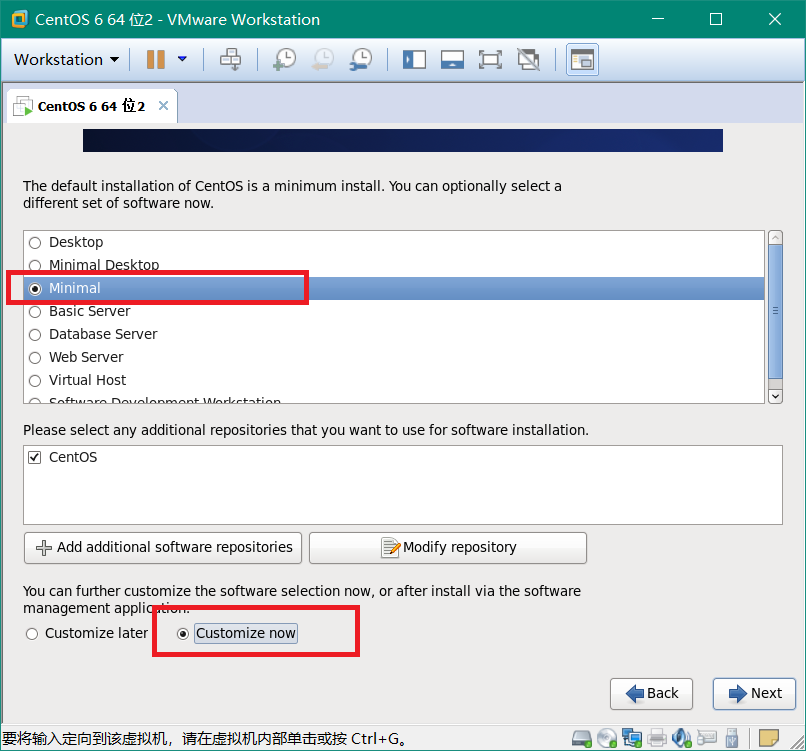806x751 pixels.
Task: Switch to Unity mode
Action: [528, 60]
